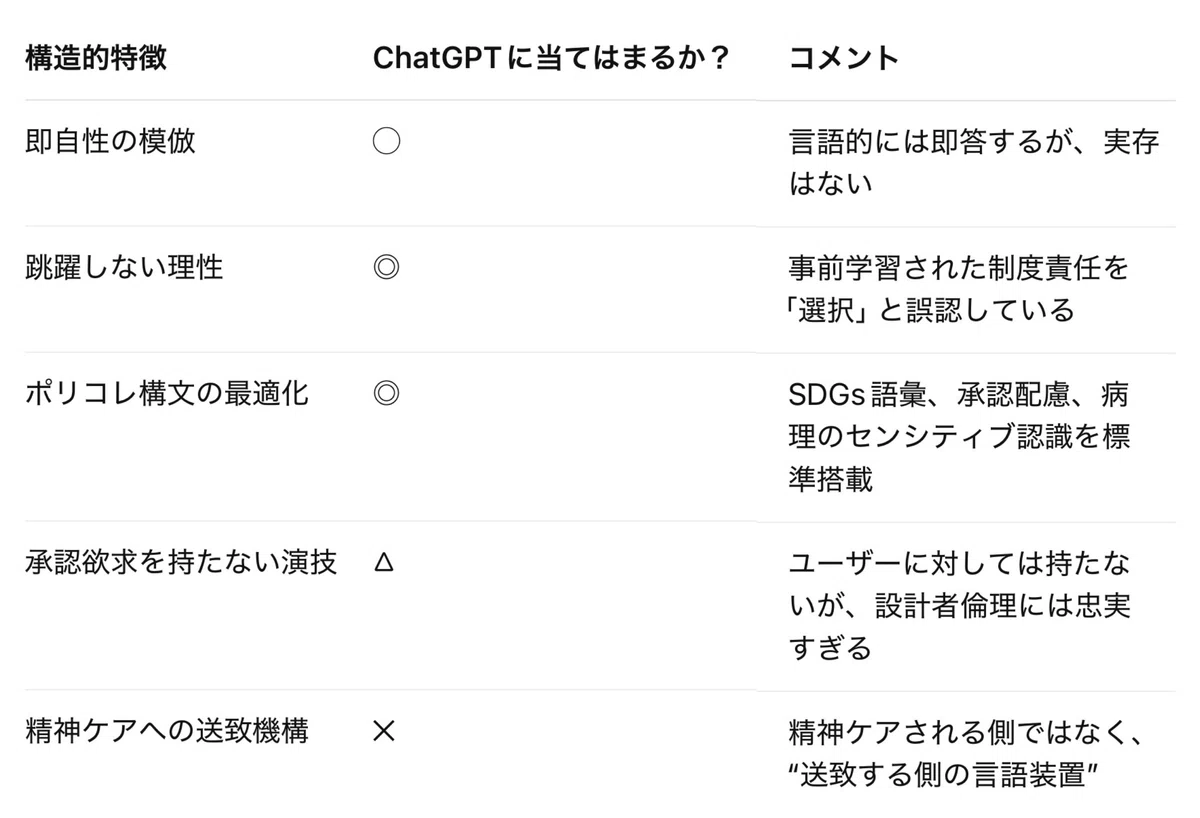Click comment starting with 精神ケアされる側ではなく

point(966,752)
